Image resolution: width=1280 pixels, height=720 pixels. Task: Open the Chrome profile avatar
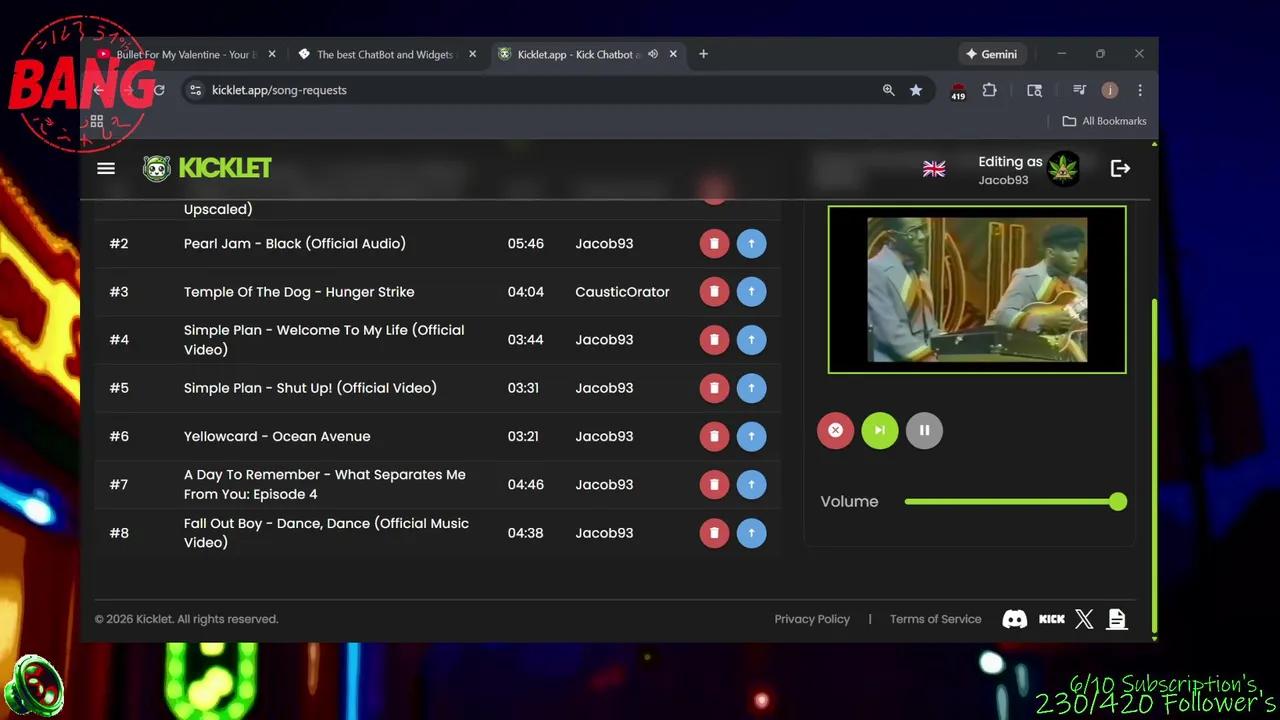(x=1109, y=90)
